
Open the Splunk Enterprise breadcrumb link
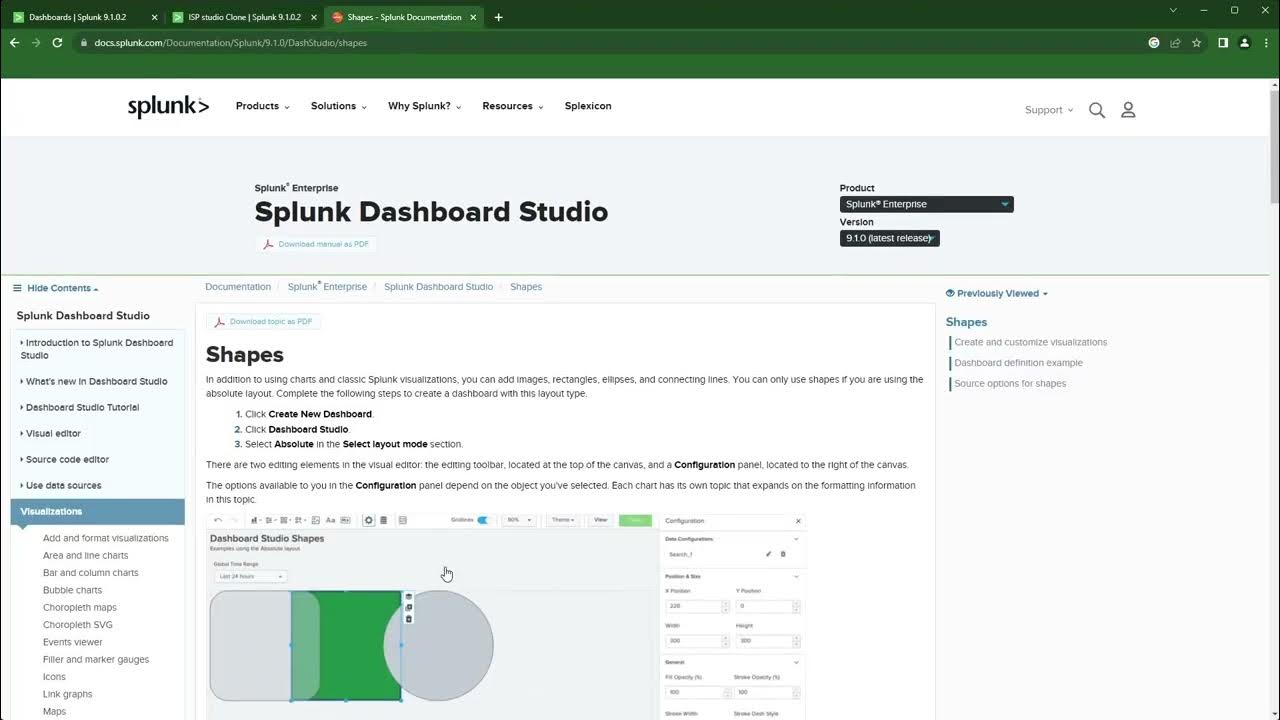(x=327, y=287)
